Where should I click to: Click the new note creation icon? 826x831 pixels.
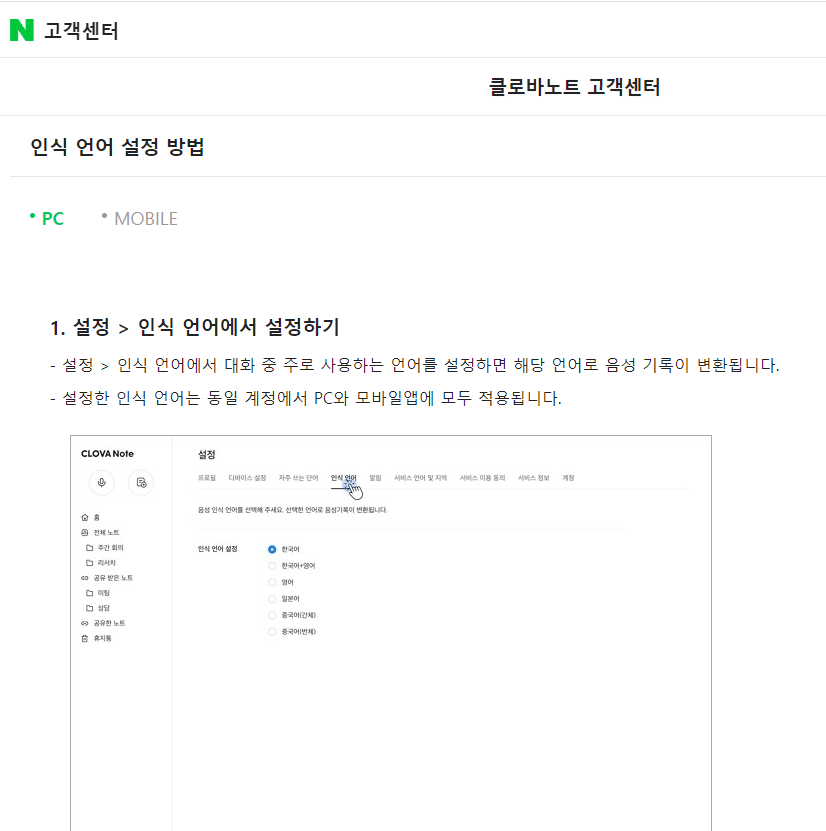click(141, 482)
